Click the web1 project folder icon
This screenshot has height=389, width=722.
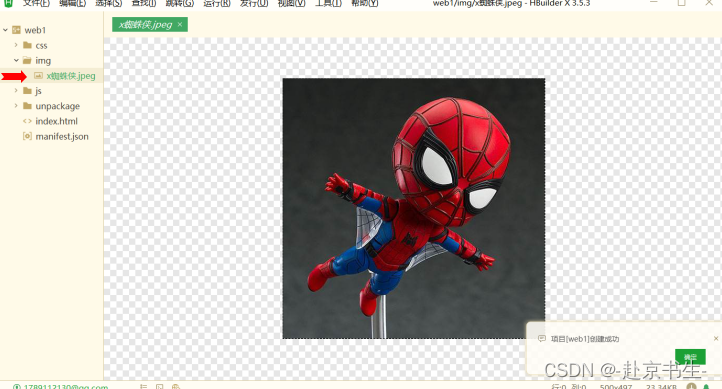pyautogui.click(x=17, y=30)
